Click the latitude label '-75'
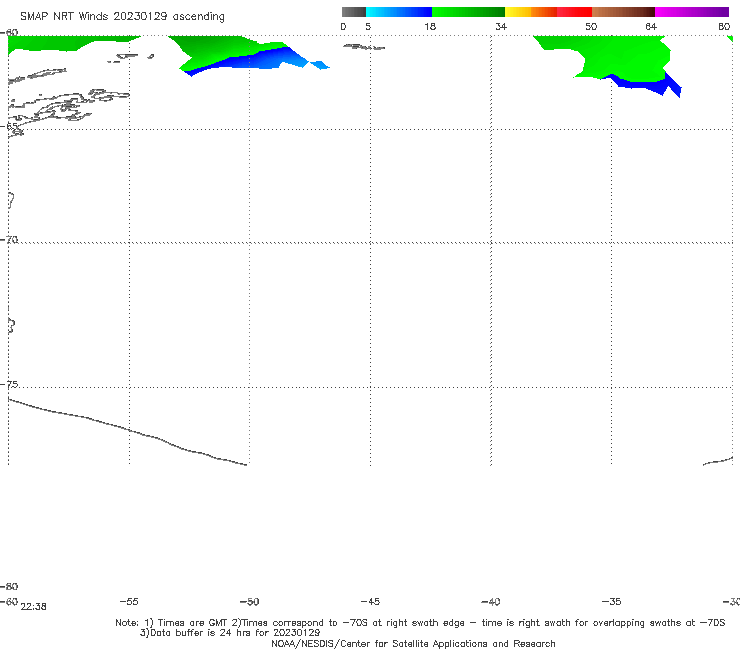Viewport: 740px width, 650px height. 9,385
